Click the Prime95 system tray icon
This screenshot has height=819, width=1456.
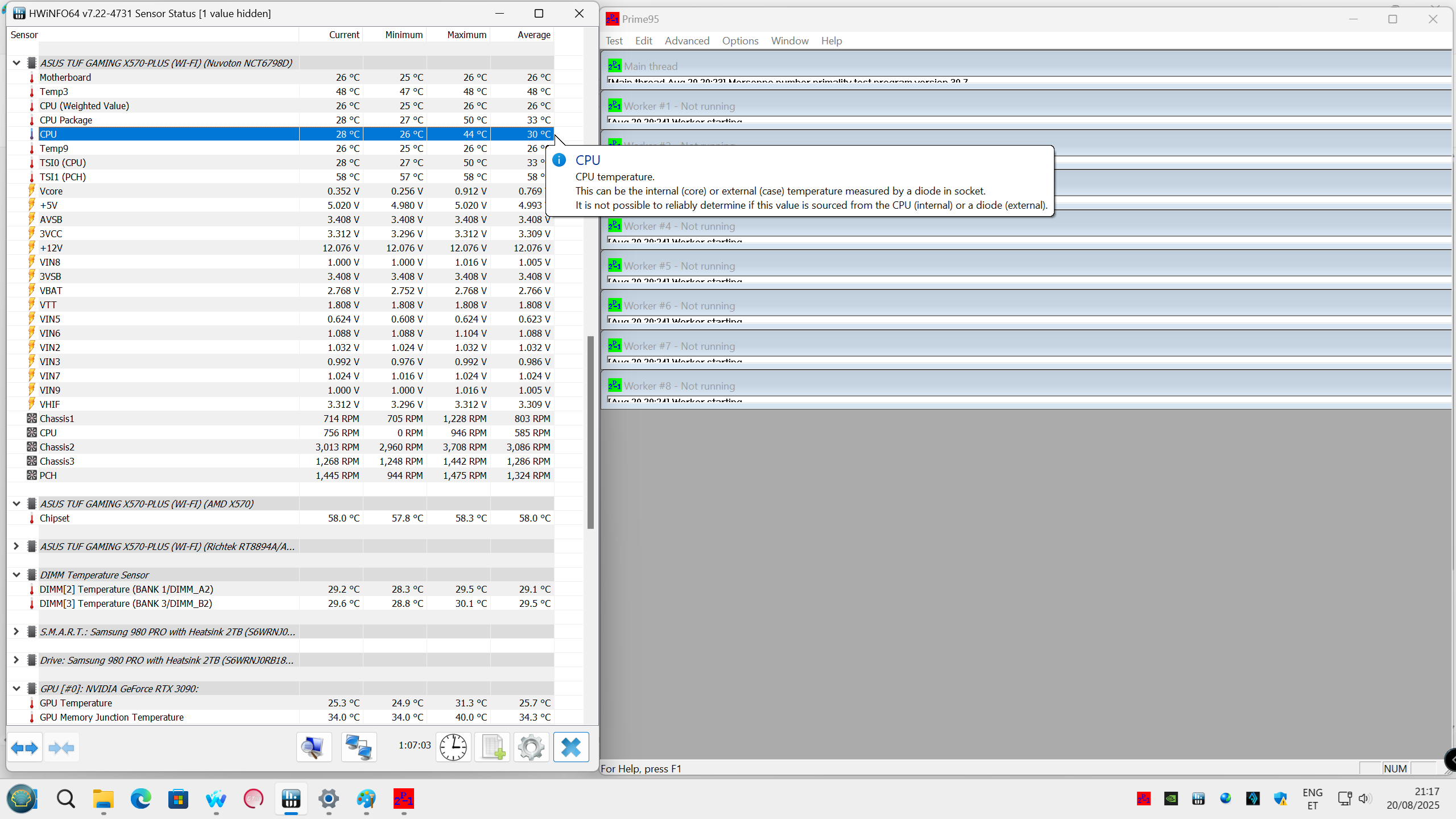pyautogui.click(x=1144, y=799)
